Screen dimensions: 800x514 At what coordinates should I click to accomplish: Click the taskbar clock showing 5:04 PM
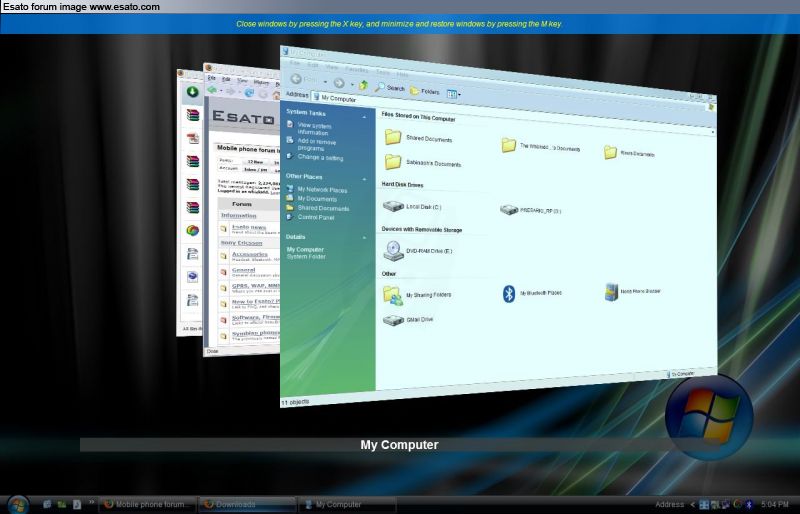click(x=774, y=504)
